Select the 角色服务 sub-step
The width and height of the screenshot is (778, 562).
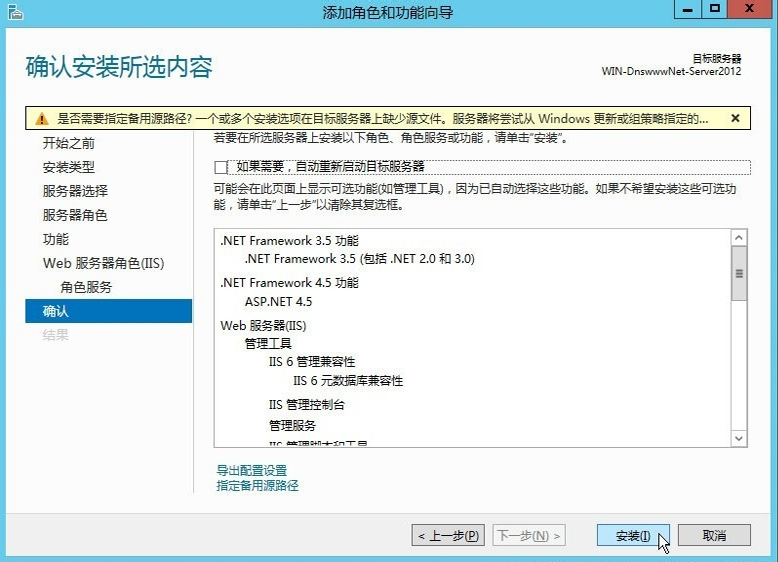[86, 287]
